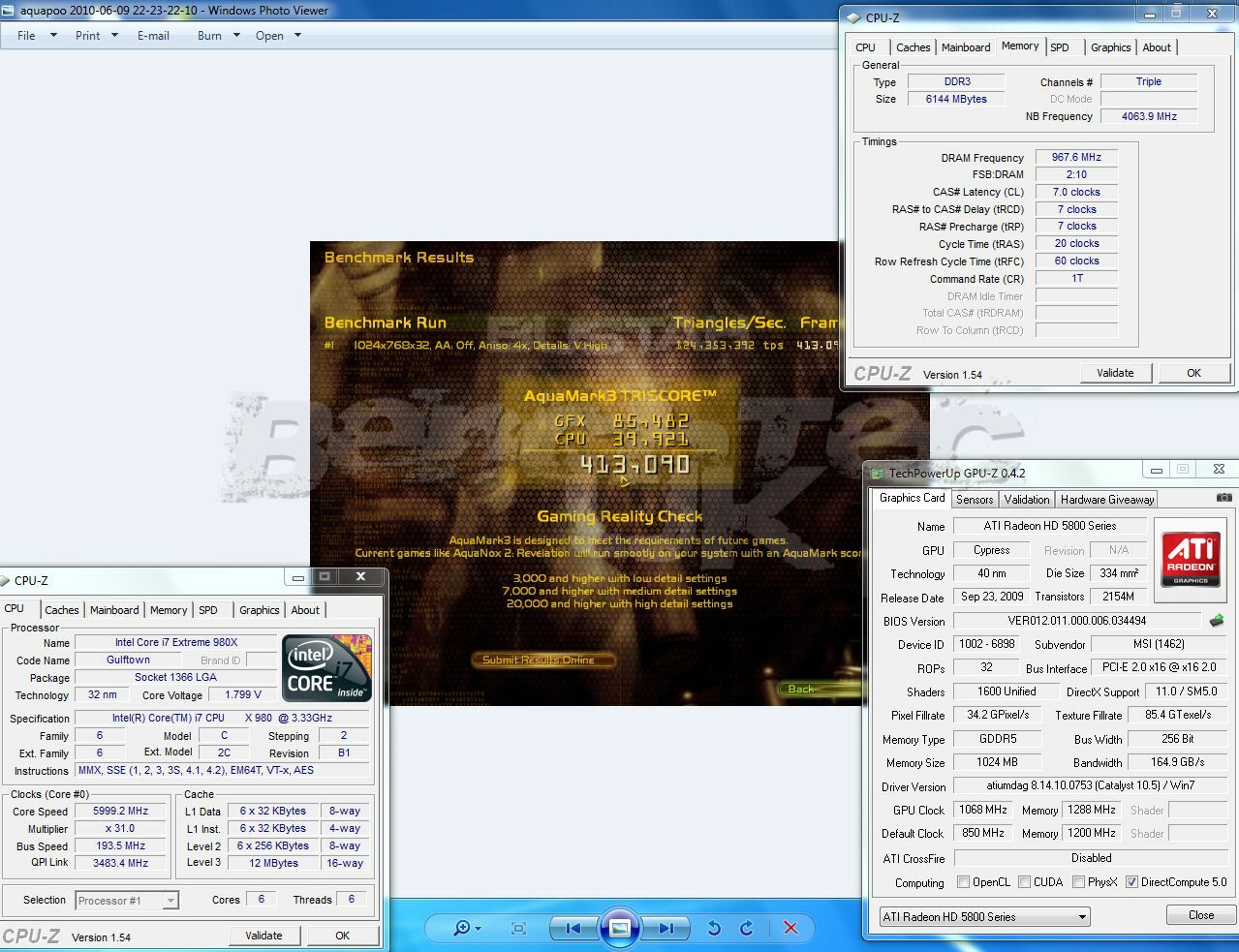Click the Intel Core i7 inside logo
The height and width of the screenshot is (952, 1239).
tap(326, 668)
